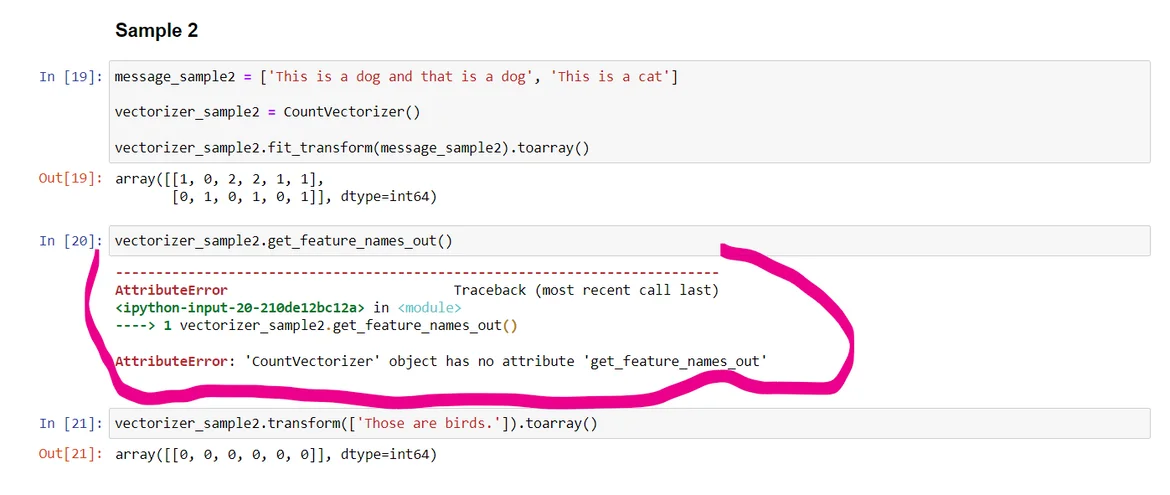Screen dimensions: 1170x495
Task: Click the Sample 2 heading
Action: (156, 31)
